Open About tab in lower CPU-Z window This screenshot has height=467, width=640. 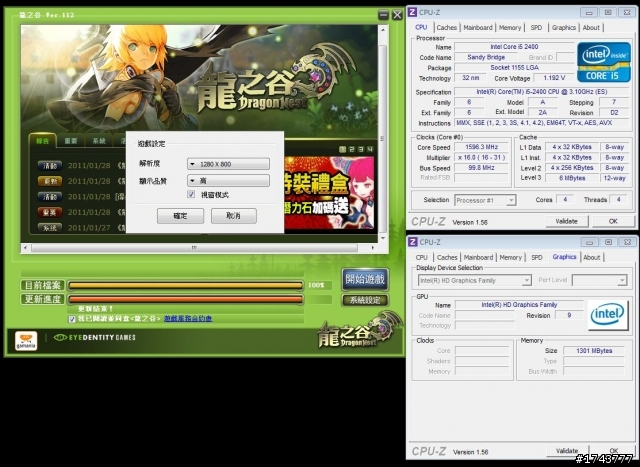coord(591,258)
